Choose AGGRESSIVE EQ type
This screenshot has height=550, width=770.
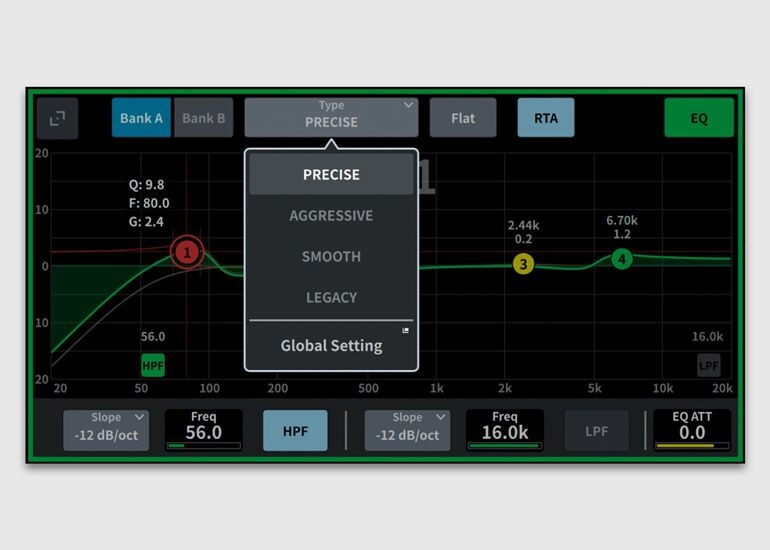[x=331, y=216]
